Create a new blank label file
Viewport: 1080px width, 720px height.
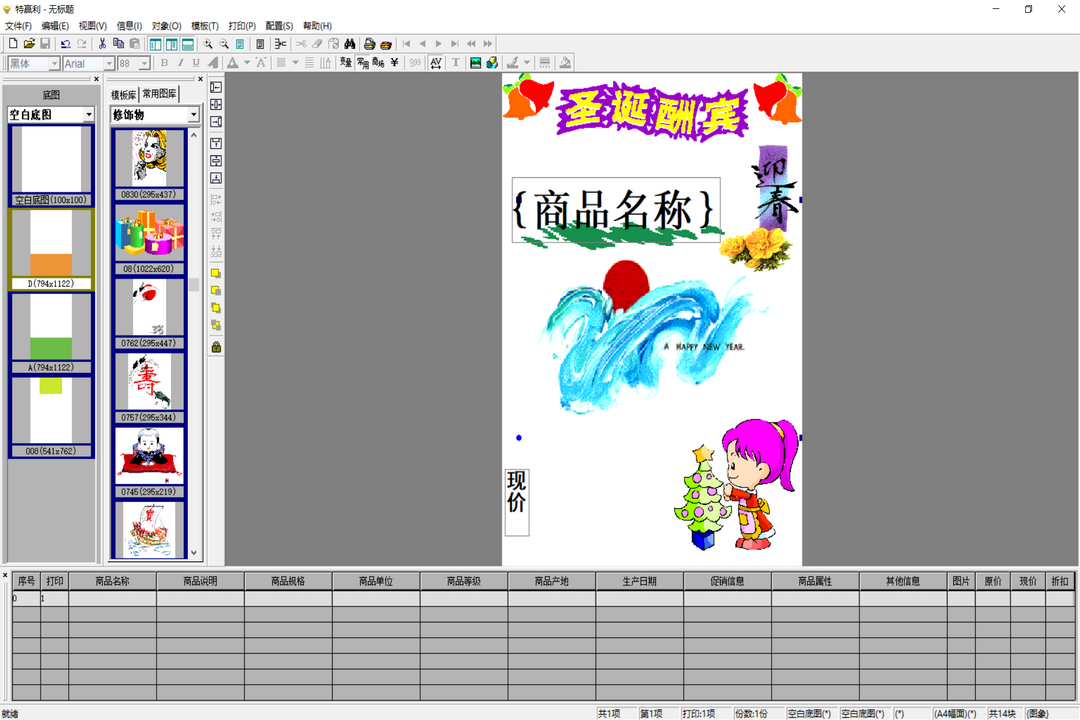click(x=13, y=44)
